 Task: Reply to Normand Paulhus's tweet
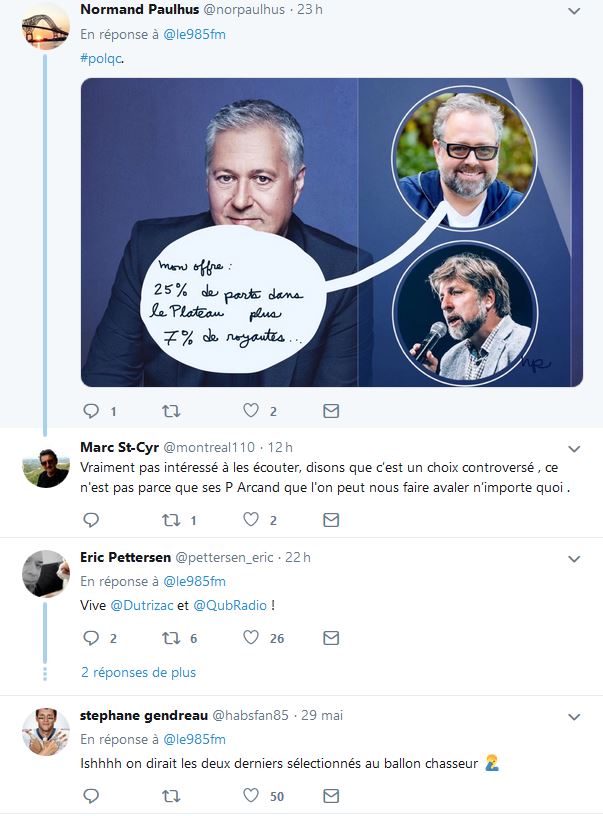(91, 411)
